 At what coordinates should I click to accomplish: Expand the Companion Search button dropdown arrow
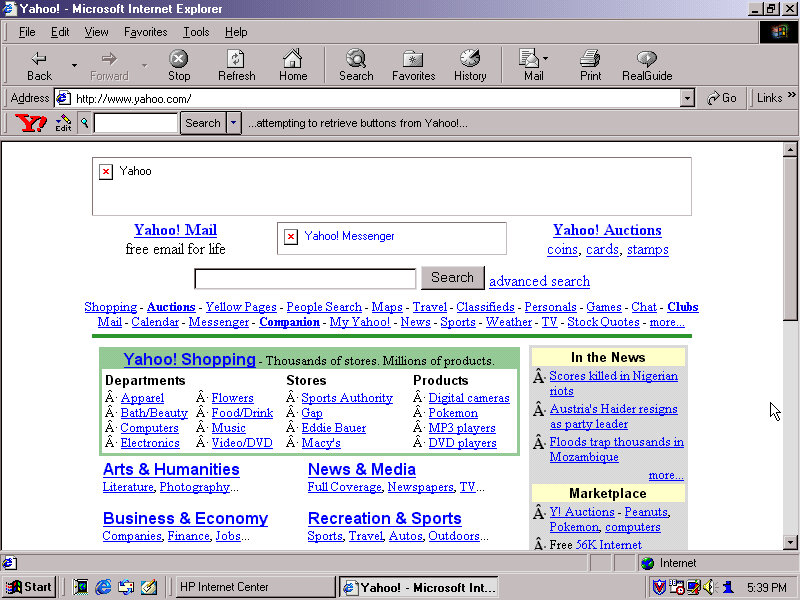point(234,123)
